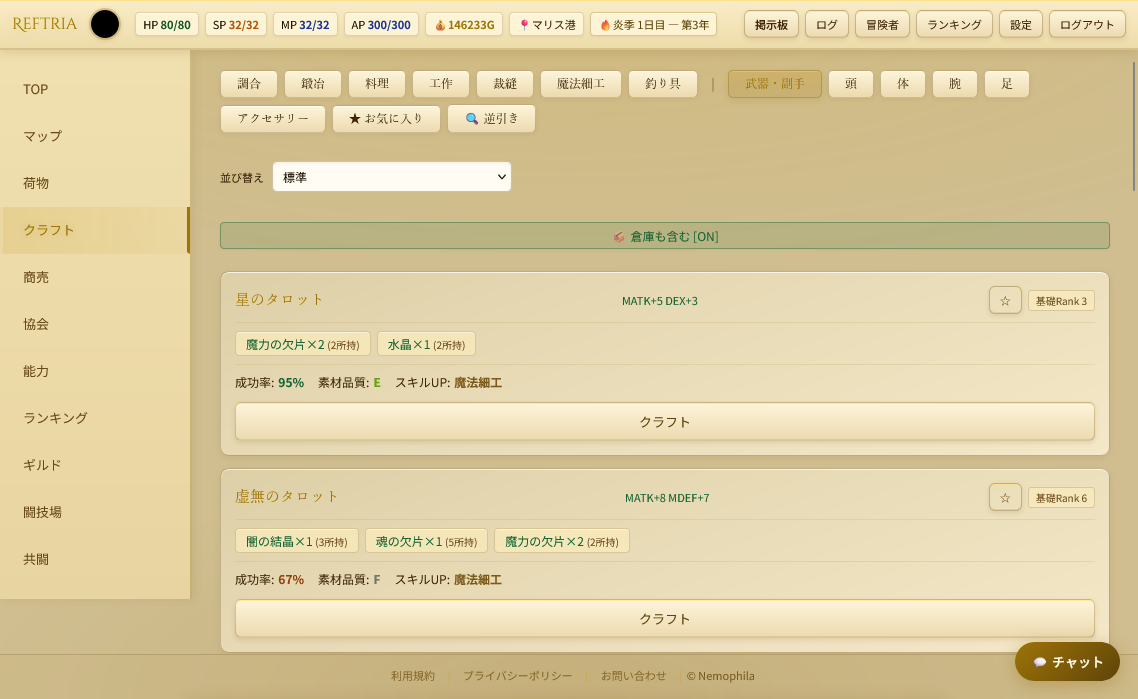Open 能力 in the sidebar menu
Image resolution: width=1138 pixels, height=699 pixels.
click(x=35, y=371)
